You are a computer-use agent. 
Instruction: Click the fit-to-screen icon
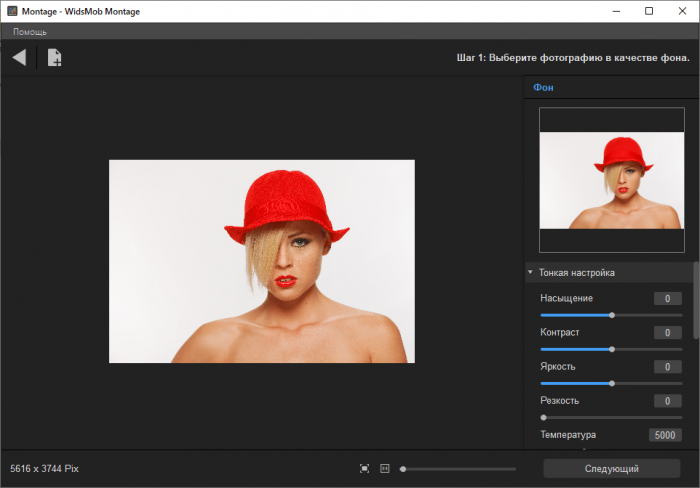365,468
